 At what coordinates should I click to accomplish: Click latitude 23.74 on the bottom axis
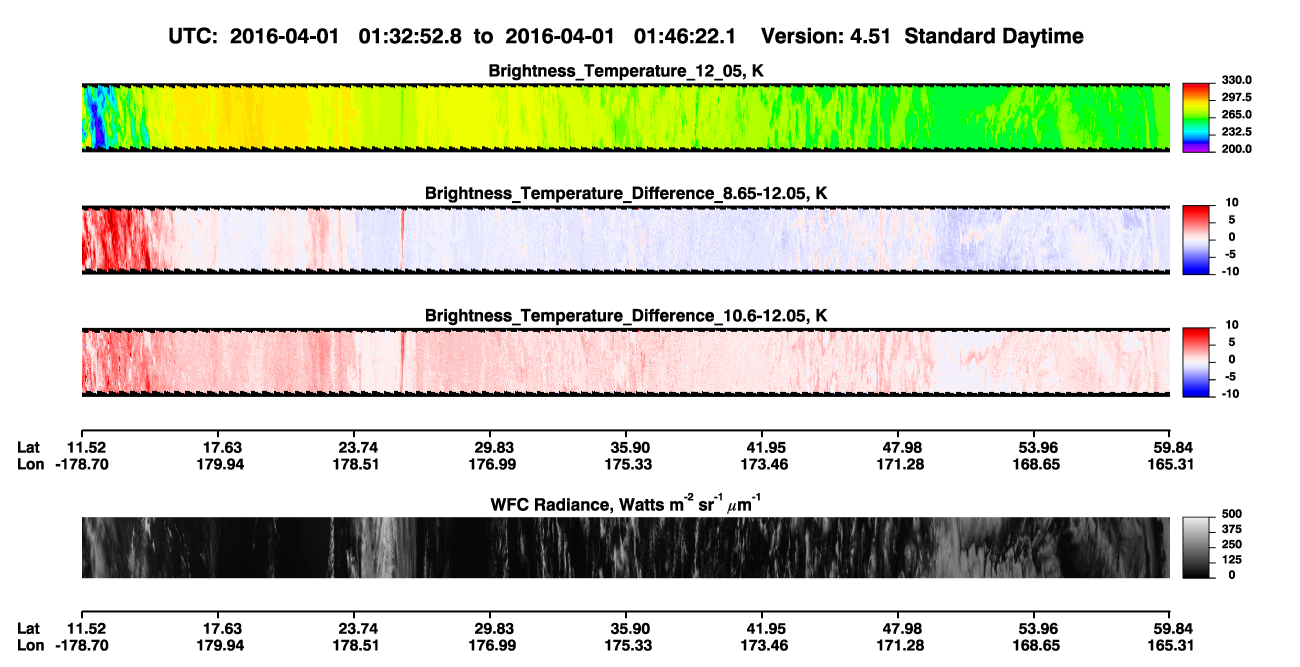click(x=353, y=628)
